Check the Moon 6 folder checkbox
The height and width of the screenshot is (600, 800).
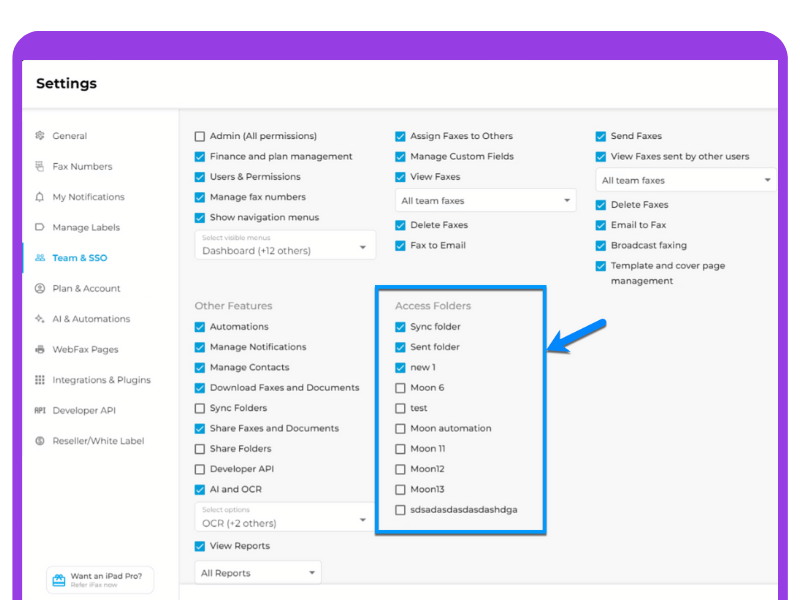click(400, 387)
